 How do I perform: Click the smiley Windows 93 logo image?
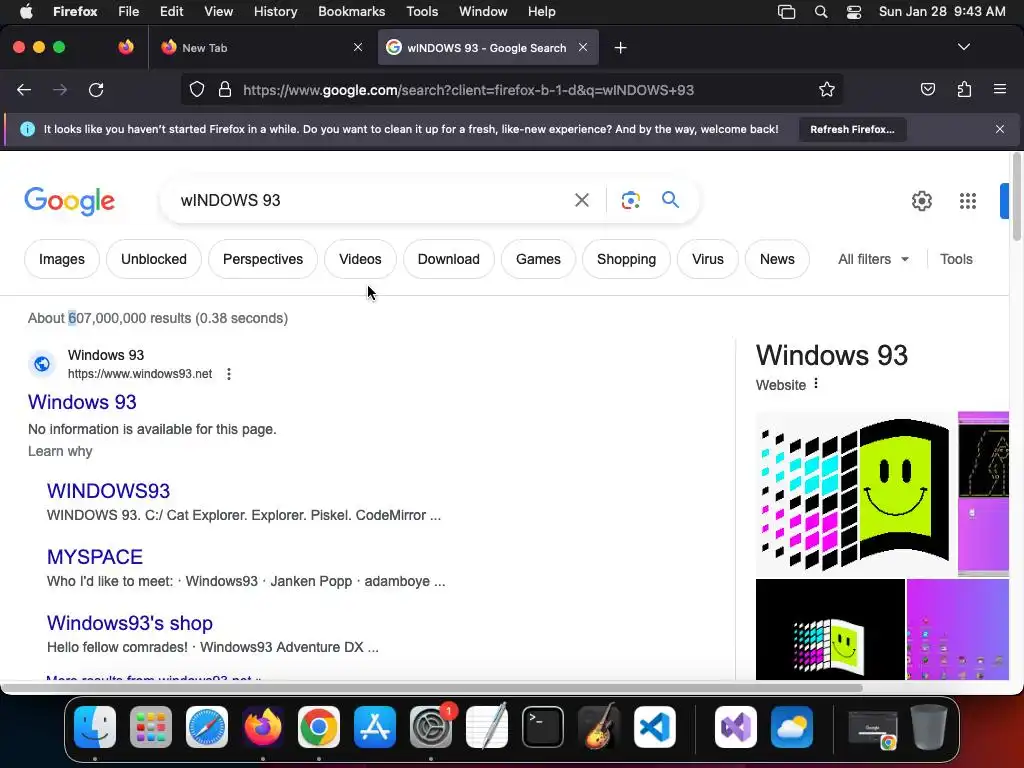(856, 494)
